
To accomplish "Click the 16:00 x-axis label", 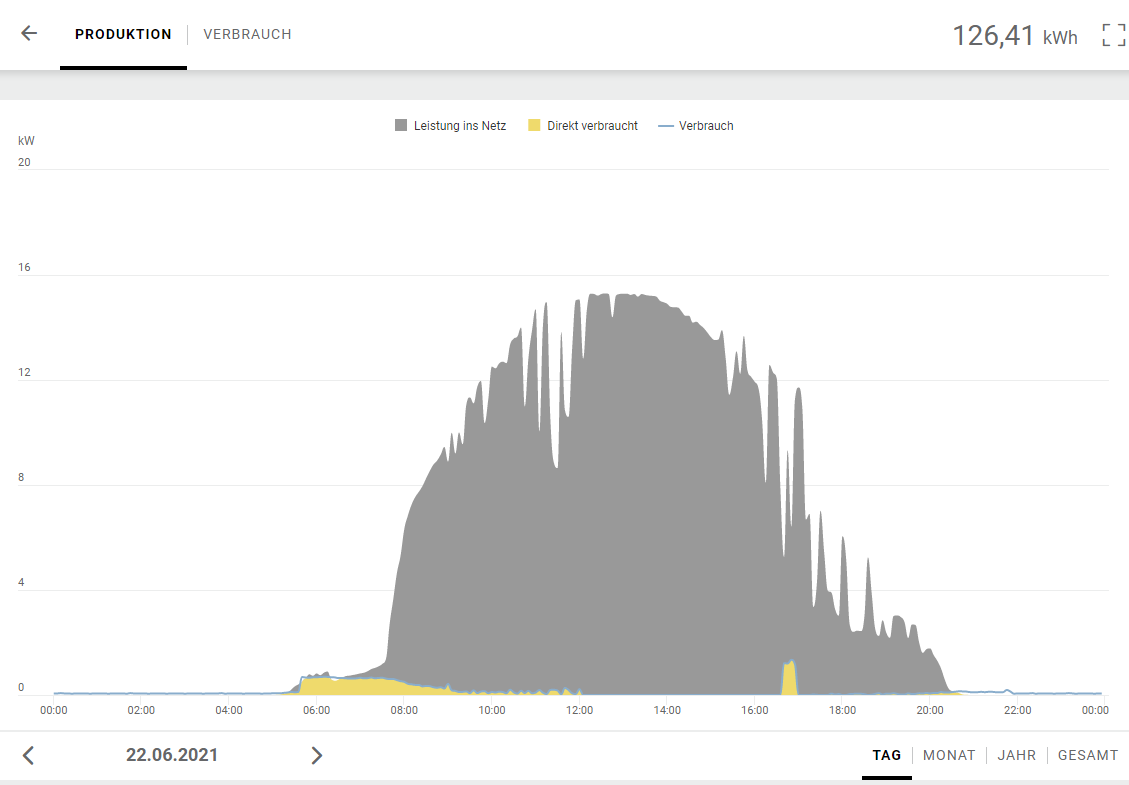I will (755, 710).
